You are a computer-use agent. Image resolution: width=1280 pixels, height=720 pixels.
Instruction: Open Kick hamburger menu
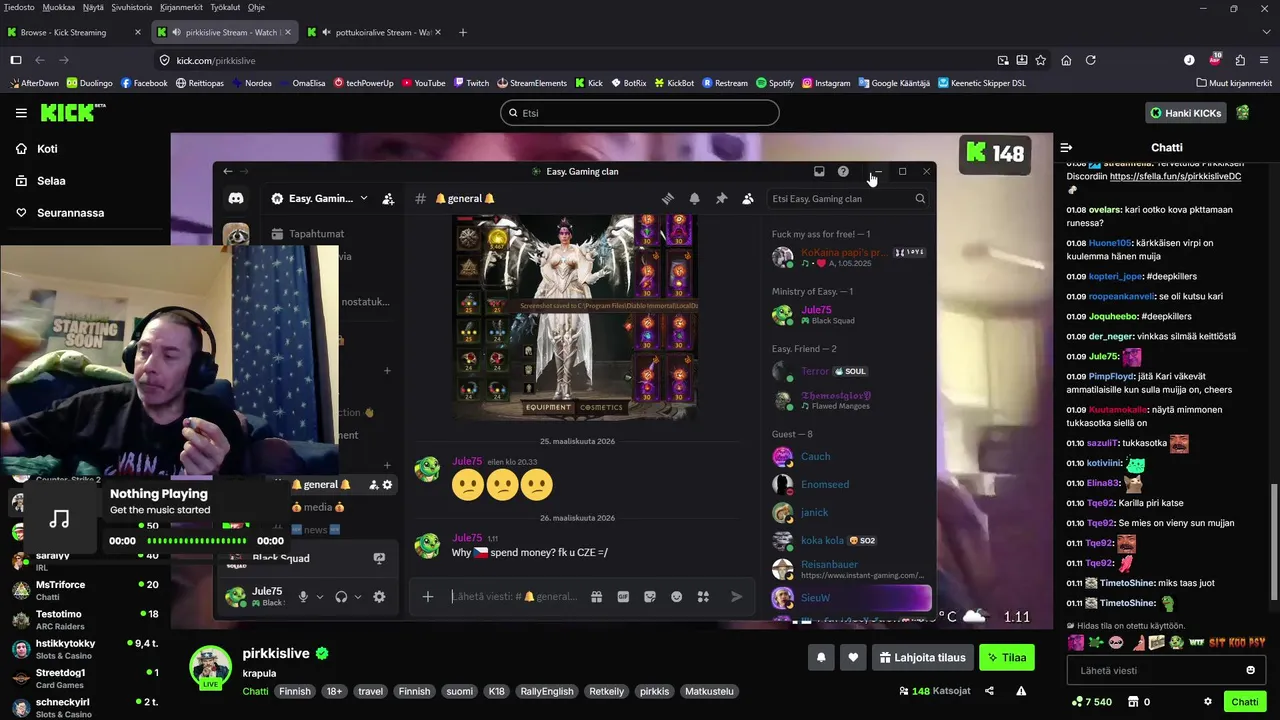tap(21, 113)
